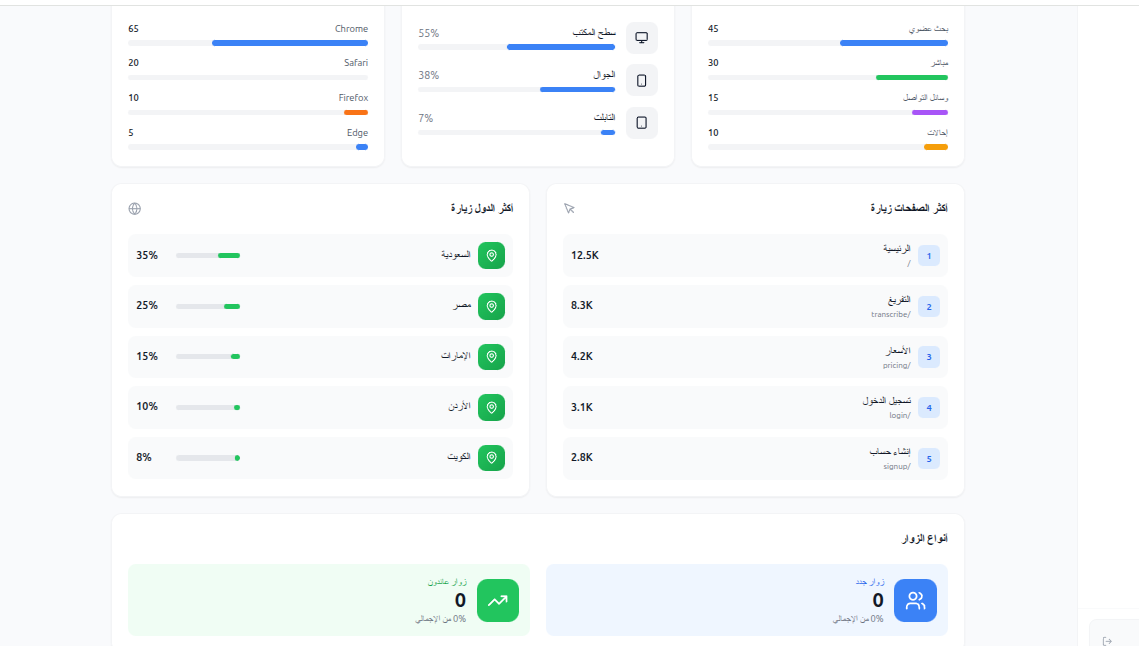Click the new visitors users icon
The height and width of the screenshot is (646, 1139).
[915, 601]
